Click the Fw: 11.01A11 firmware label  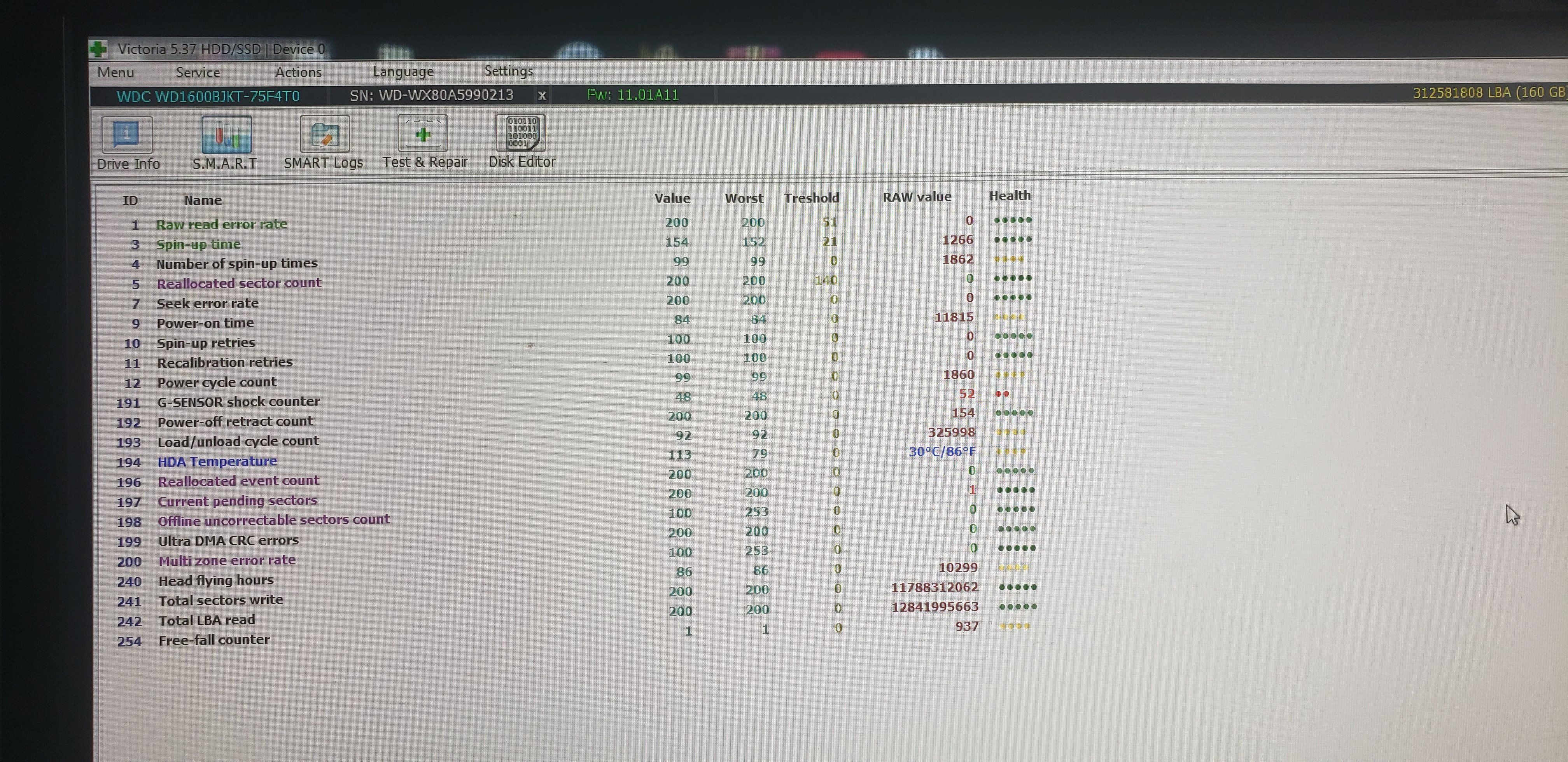click(x=632, y=94)
